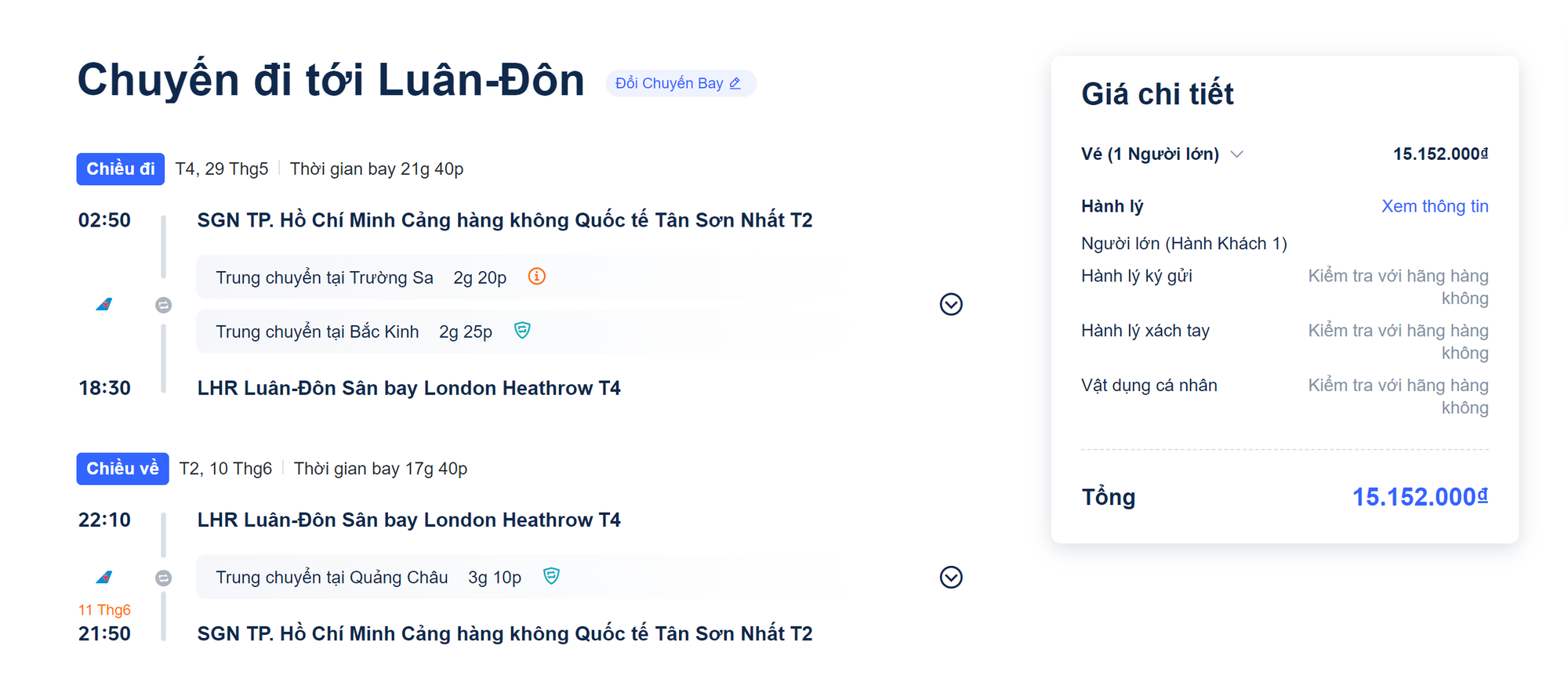Click the departure date T4, 29 Thg5 label
Image resolution: width=1568 pixels, height=689 pixels.
pos(222,169)
